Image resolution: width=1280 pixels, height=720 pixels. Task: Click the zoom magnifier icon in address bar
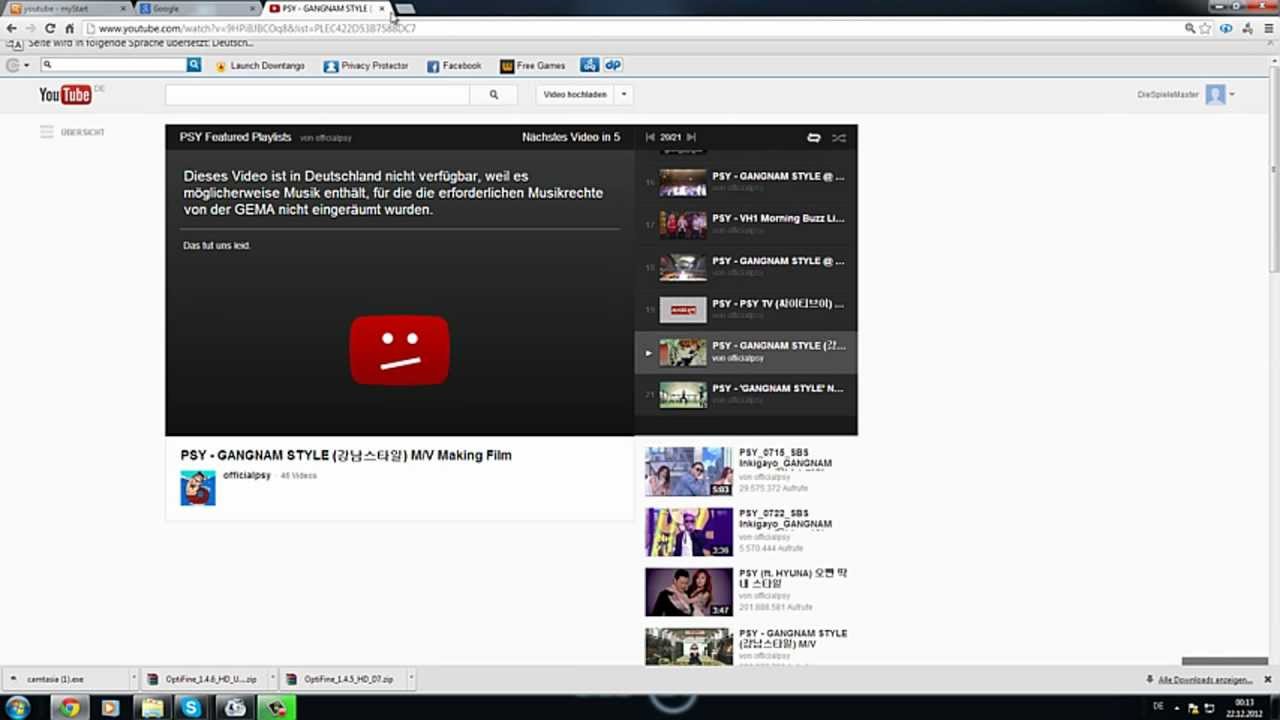click(1190, 28)
